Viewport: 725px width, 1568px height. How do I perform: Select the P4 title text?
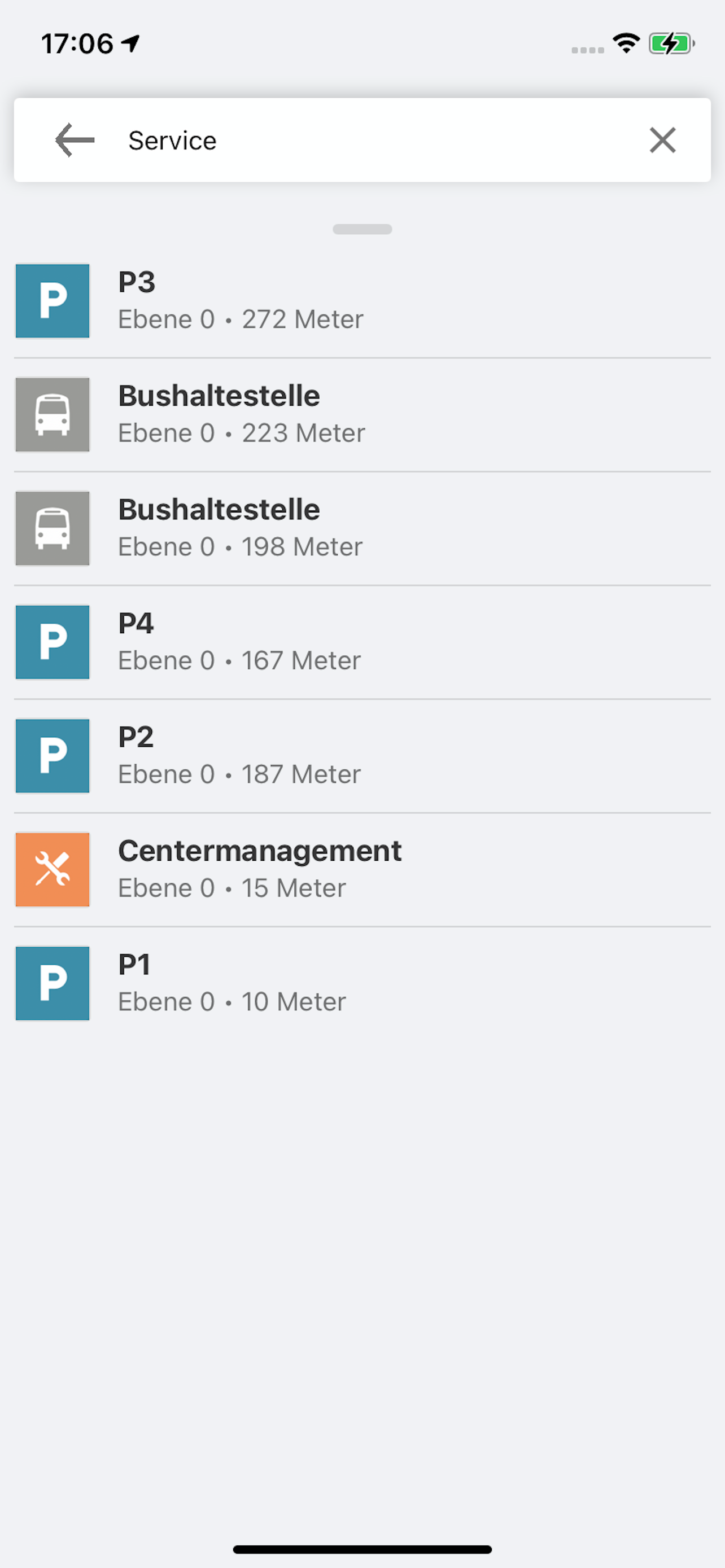[x=136, y=623]
